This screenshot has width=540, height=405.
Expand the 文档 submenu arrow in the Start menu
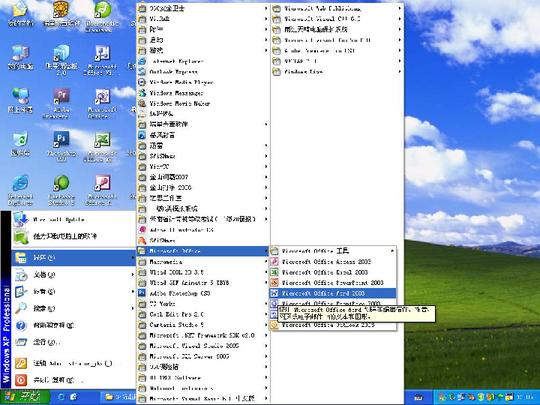point(132,274)
